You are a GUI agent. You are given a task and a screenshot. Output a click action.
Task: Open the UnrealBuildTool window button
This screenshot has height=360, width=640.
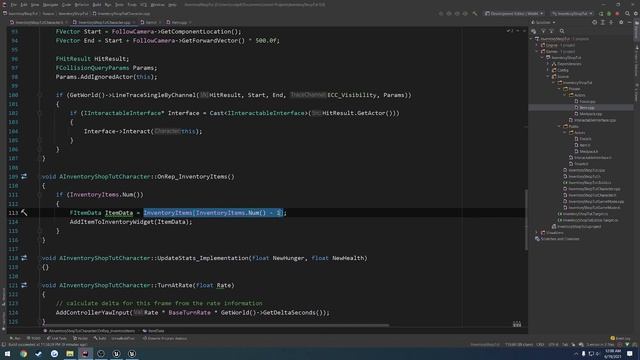122,338
